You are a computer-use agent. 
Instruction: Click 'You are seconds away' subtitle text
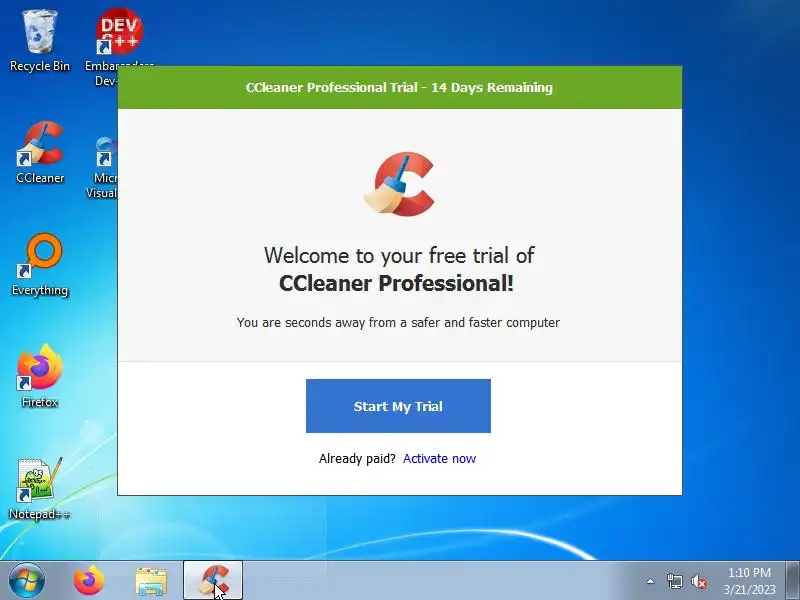[x=398, y=322]
